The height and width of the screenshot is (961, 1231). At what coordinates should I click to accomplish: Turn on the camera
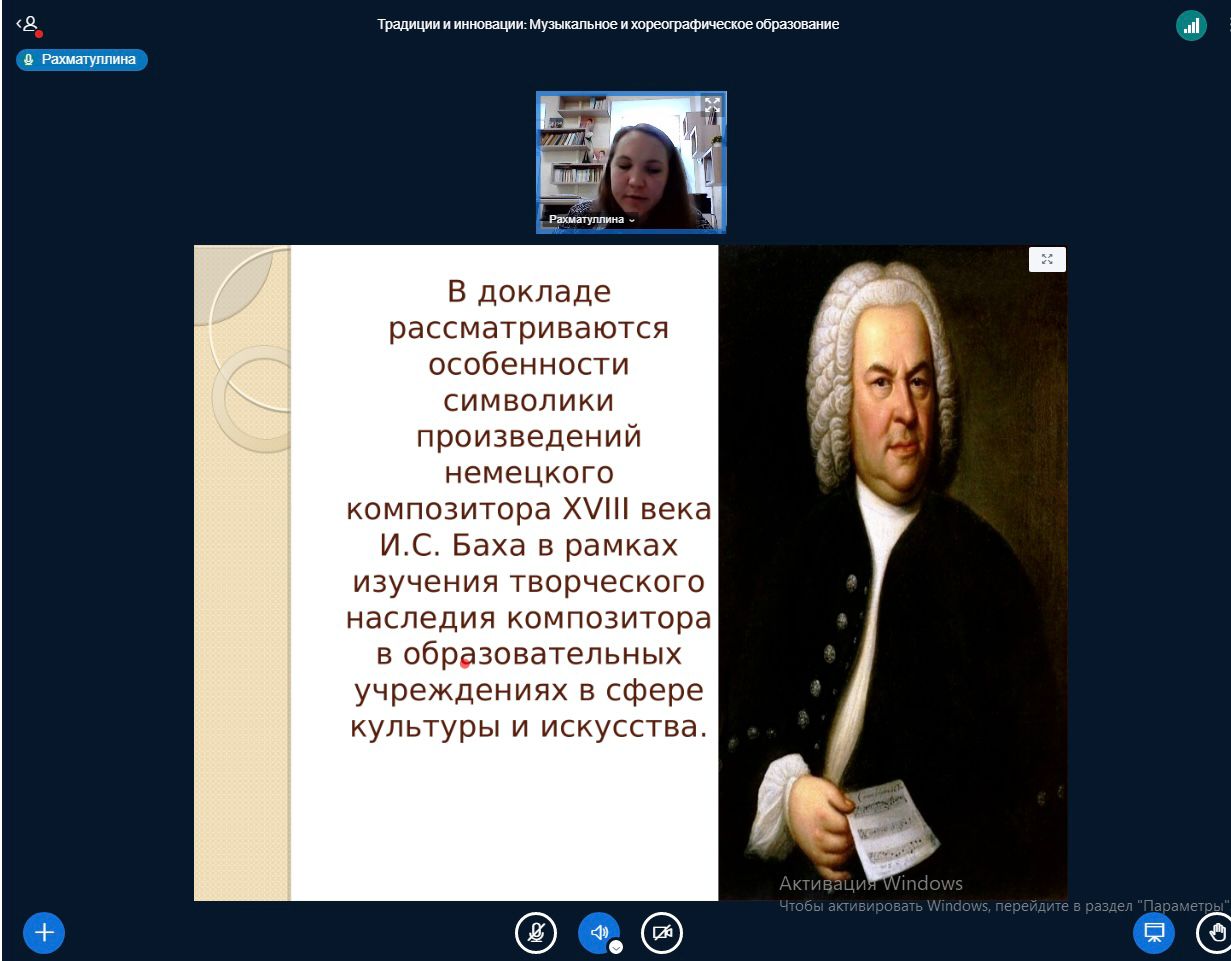coord(661,933)
